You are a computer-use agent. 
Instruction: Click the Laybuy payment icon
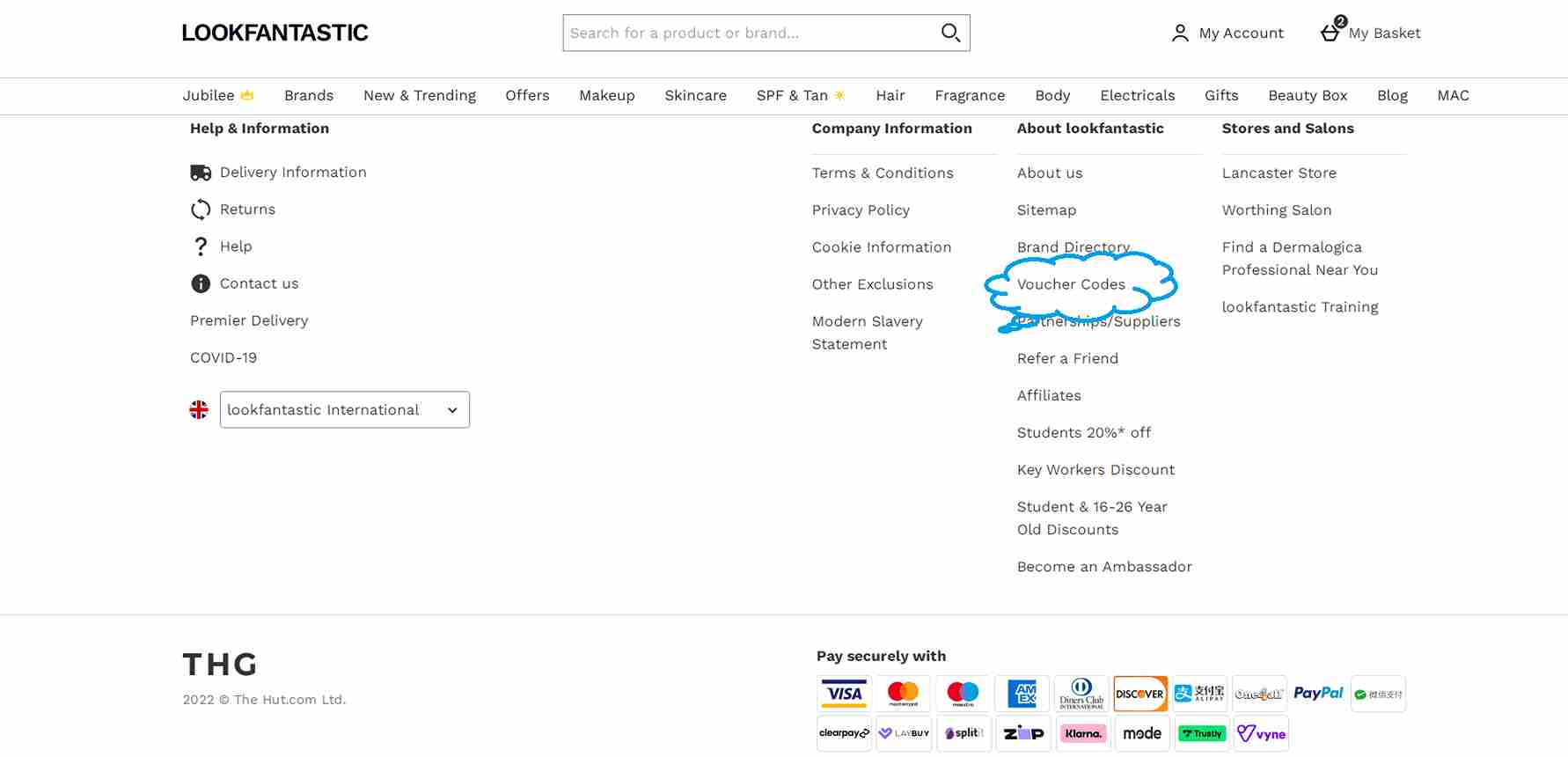(904, 733)
